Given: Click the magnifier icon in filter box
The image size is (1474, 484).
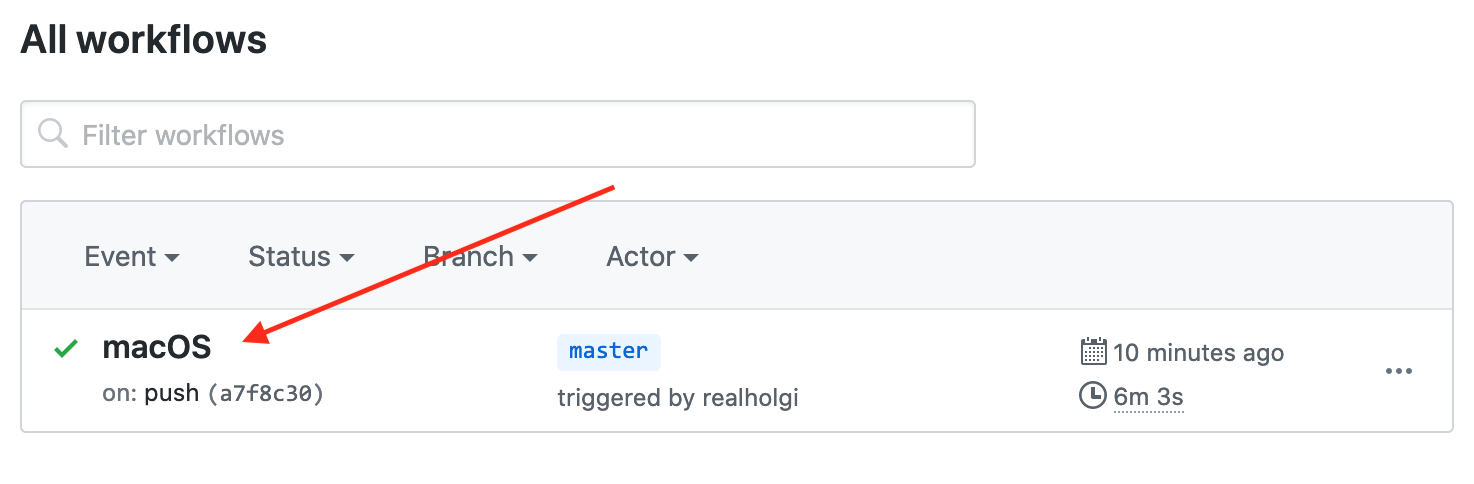Looking at the screenshot, I should 52,133.
